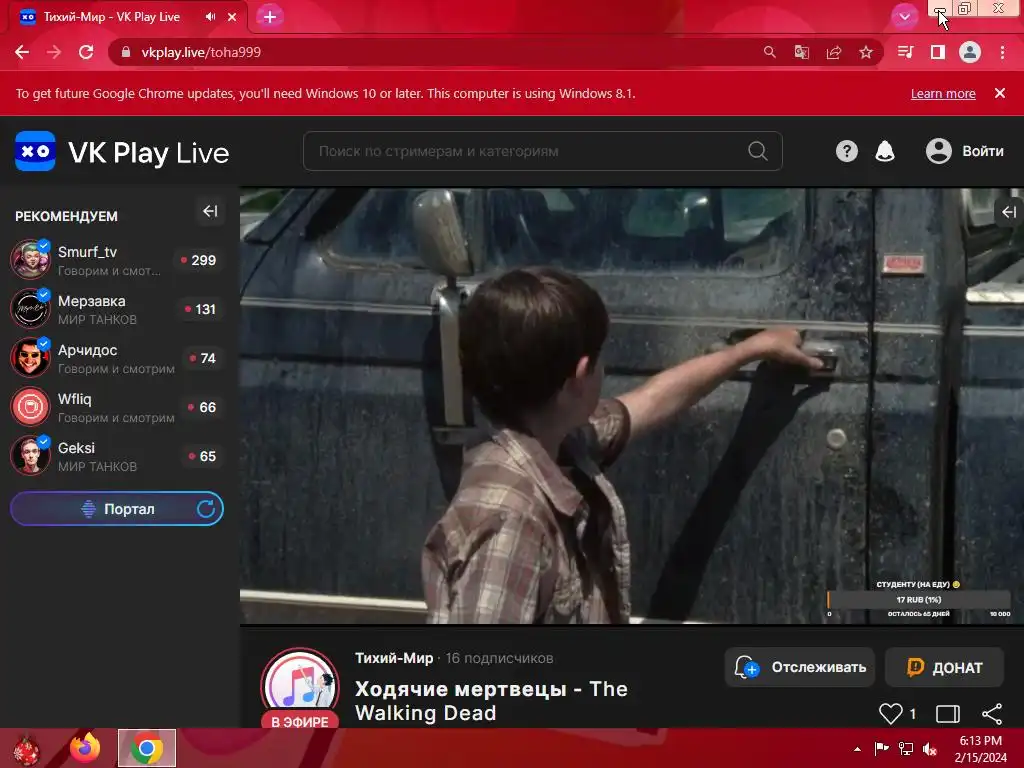Click the search magnifier in the search field
This screenshot has width=1024, height=768.
(x=758, y=151)
